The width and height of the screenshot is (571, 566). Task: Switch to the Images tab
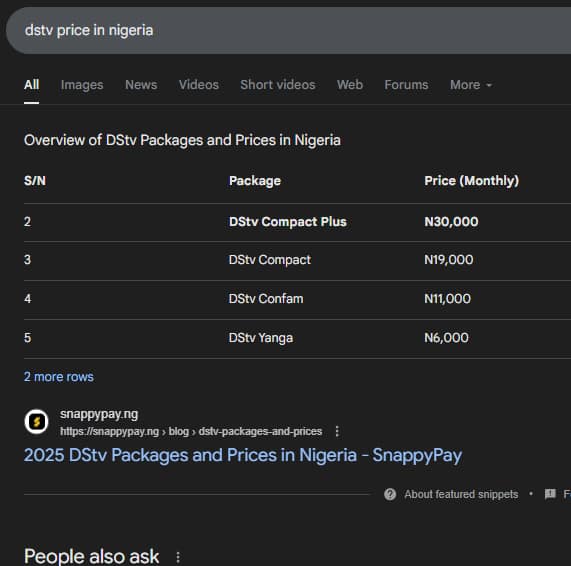[82, 84]
